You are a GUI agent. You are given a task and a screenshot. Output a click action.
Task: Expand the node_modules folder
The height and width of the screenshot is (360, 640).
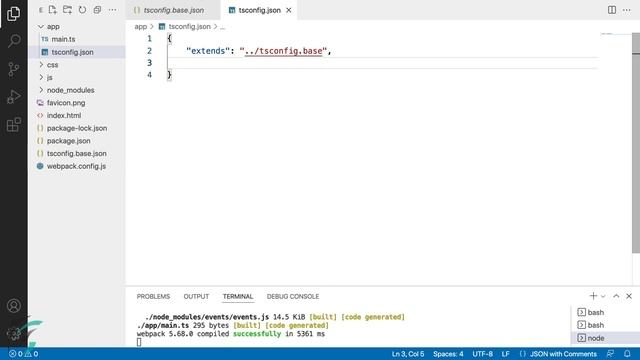coord(77,90)
